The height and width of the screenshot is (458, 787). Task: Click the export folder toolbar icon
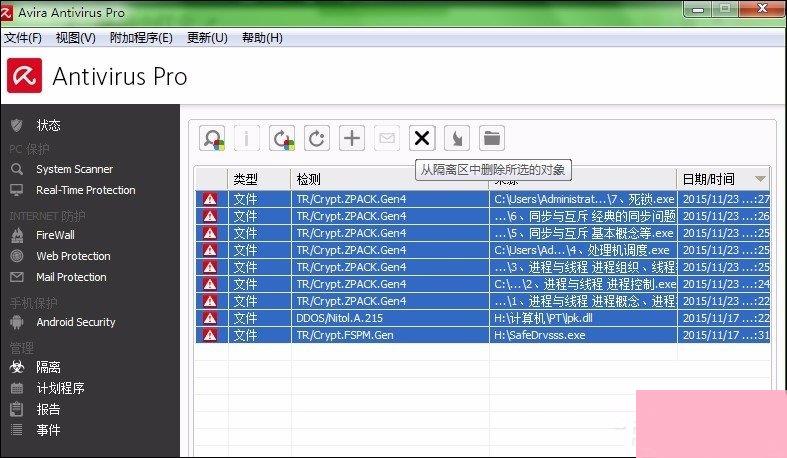tap(492, 138)
